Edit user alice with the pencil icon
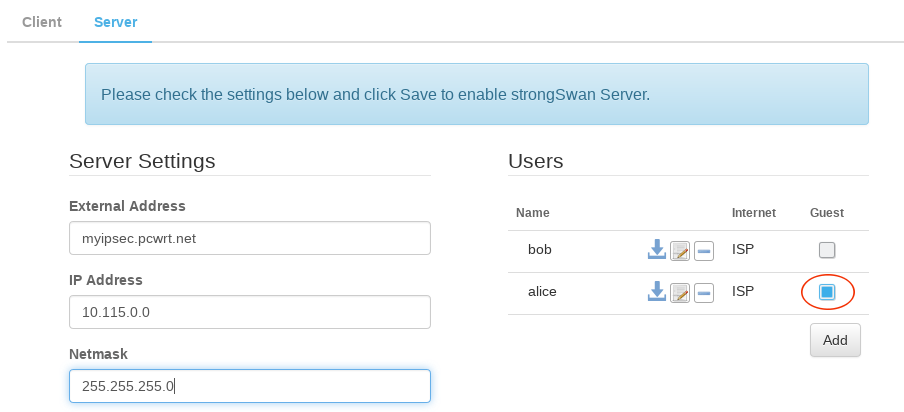The image size is (904, 412). 680,293
